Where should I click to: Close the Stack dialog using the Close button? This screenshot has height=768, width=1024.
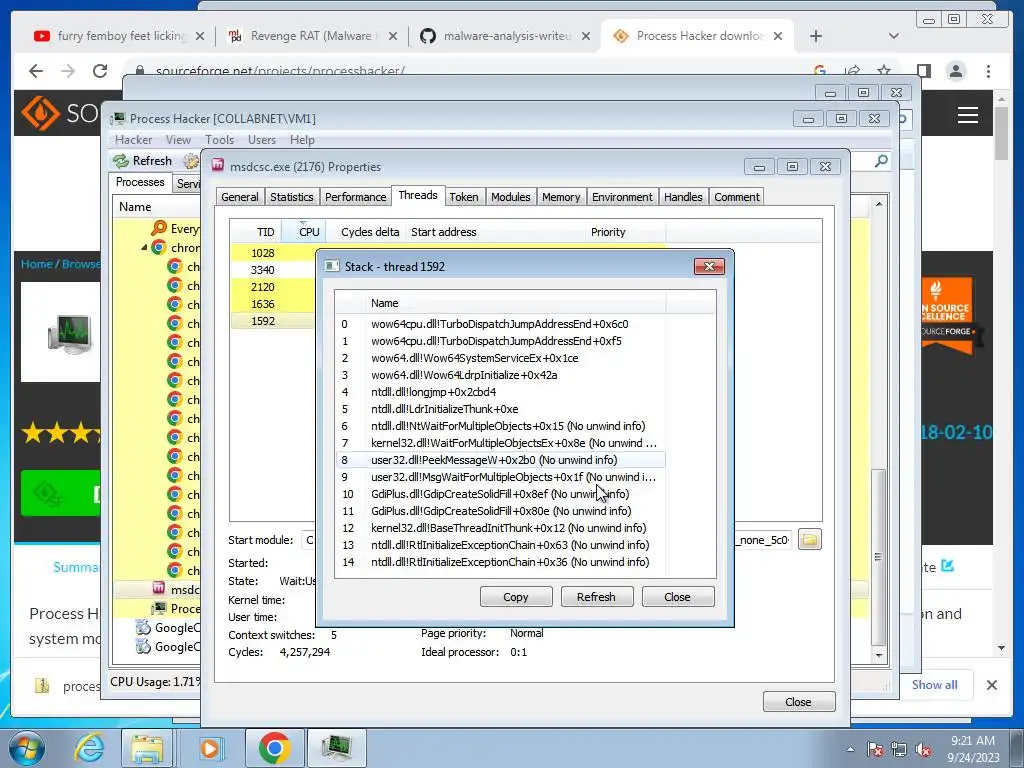point(677,597)
